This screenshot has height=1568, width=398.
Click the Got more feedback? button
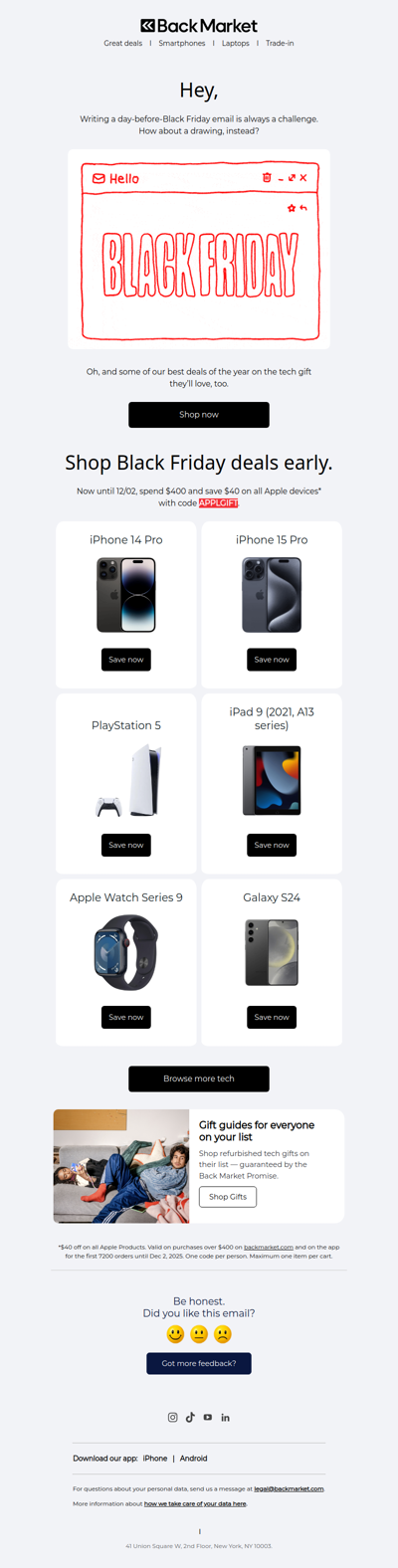[x=199, y=1363]
